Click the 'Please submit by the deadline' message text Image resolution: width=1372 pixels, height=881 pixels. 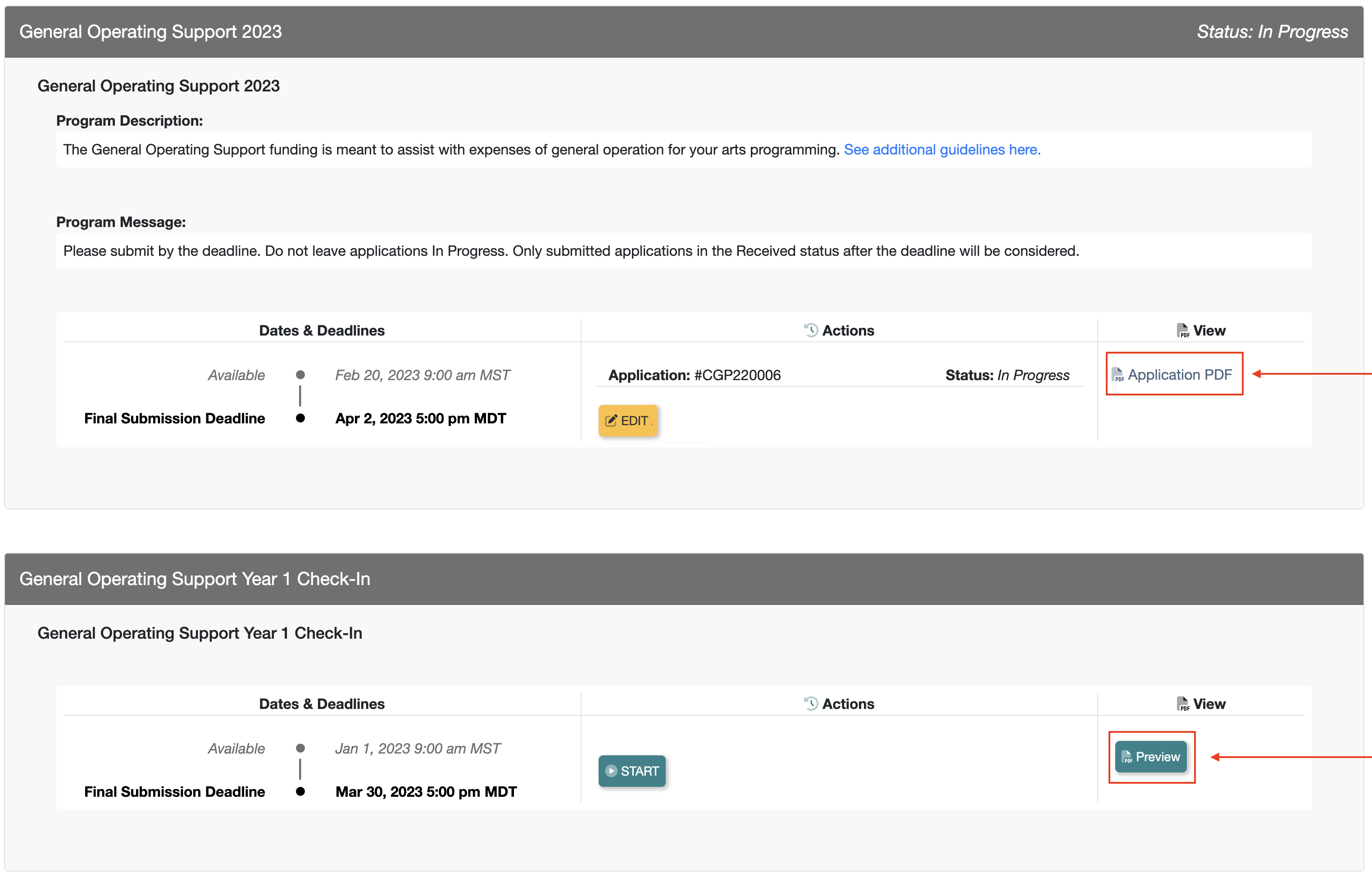click(x=571, y=250)
